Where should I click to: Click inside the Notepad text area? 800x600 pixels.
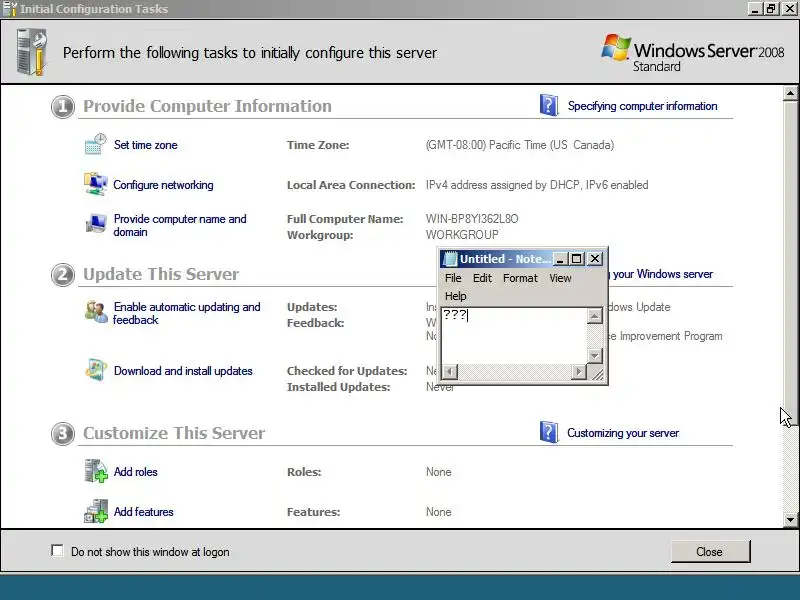pos(514,336)
